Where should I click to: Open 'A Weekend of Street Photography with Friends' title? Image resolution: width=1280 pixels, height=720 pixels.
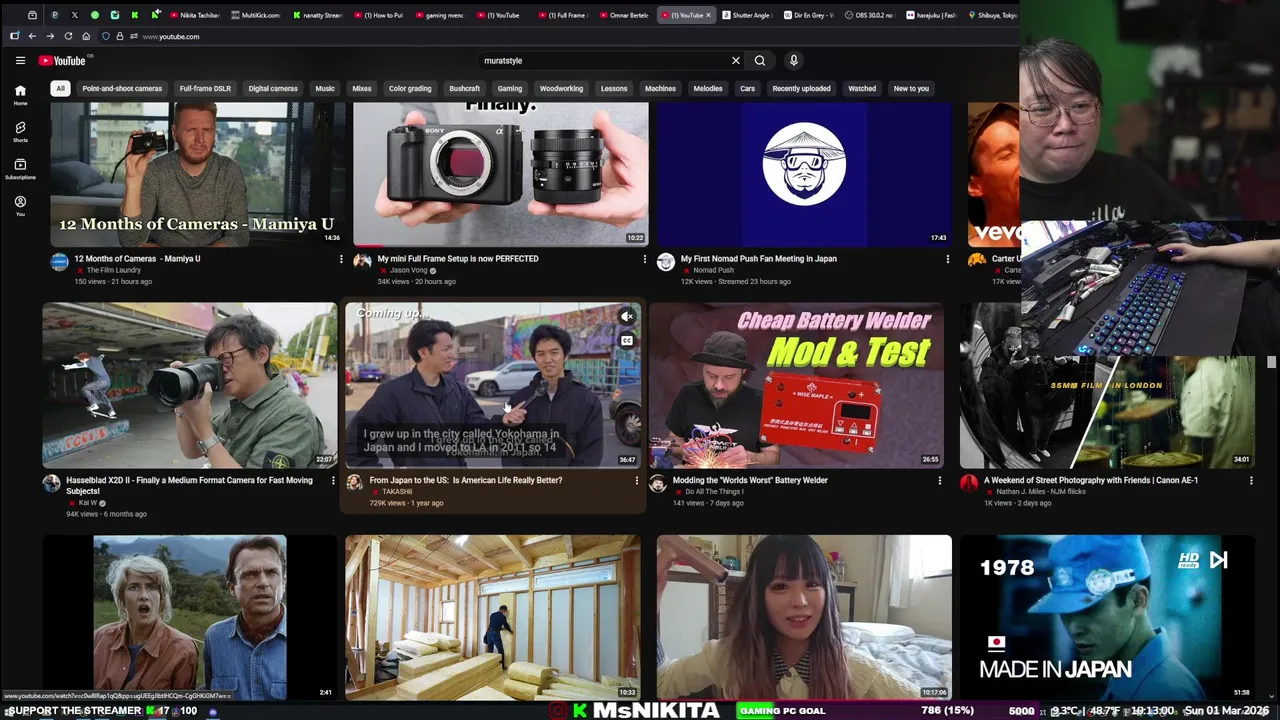pos(1091,481)
